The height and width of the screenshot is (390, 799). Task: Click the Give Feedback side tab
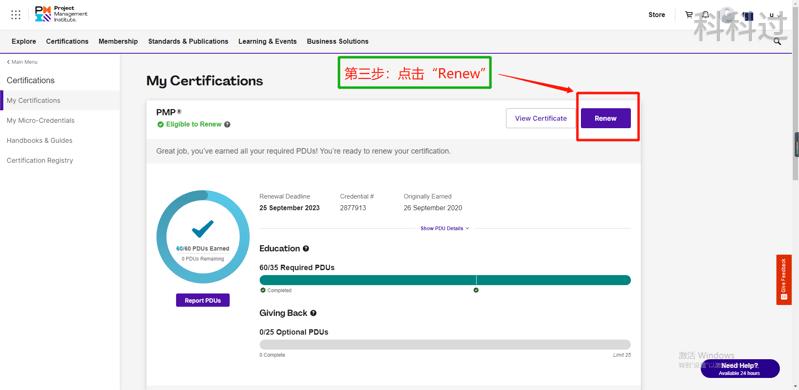tap(784, 280)
